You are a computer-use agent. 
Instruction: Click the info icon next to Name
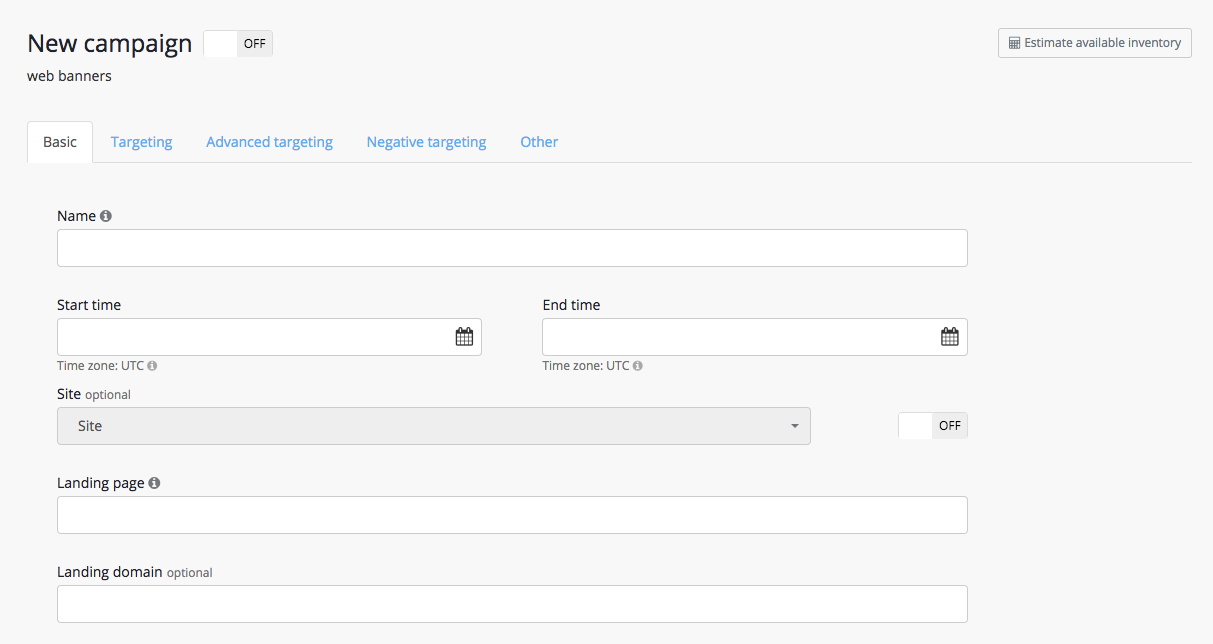click(x=106, y=216)
